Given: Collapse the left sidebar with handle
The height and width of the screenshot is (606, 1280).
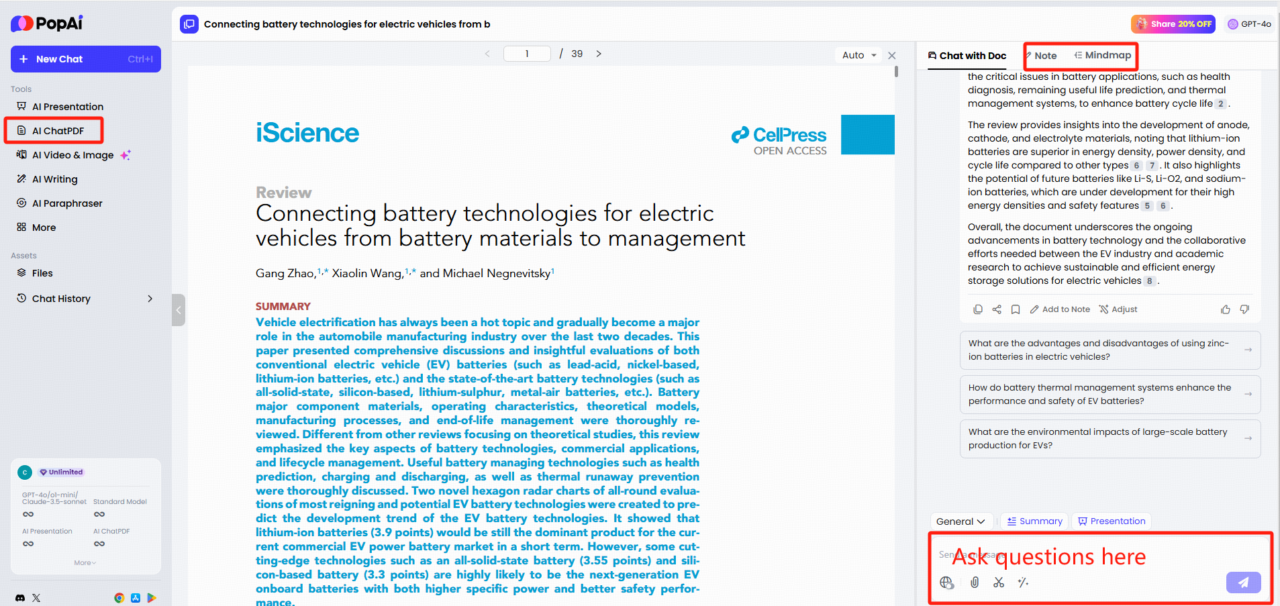Looking at the screenshot, I should (x=178, y=310).
